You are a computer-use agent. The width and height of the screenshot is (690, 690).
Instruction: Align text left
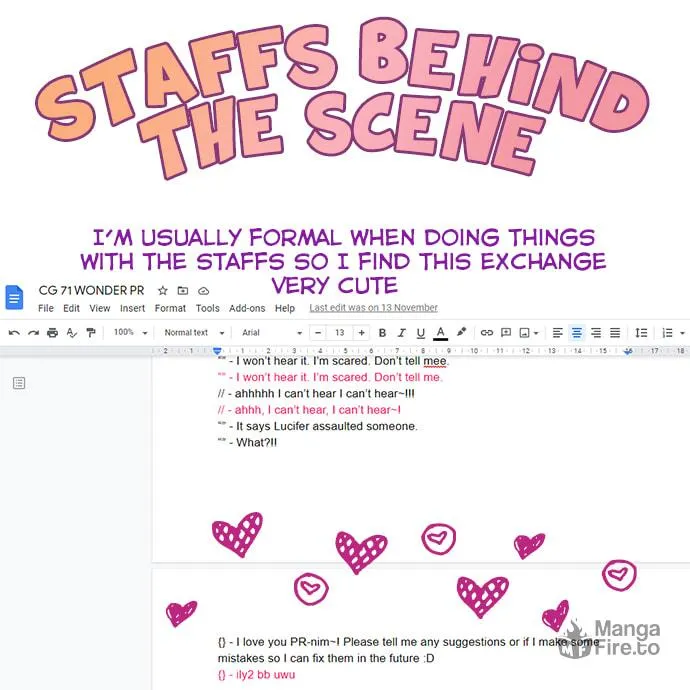(x=558, y=333)
